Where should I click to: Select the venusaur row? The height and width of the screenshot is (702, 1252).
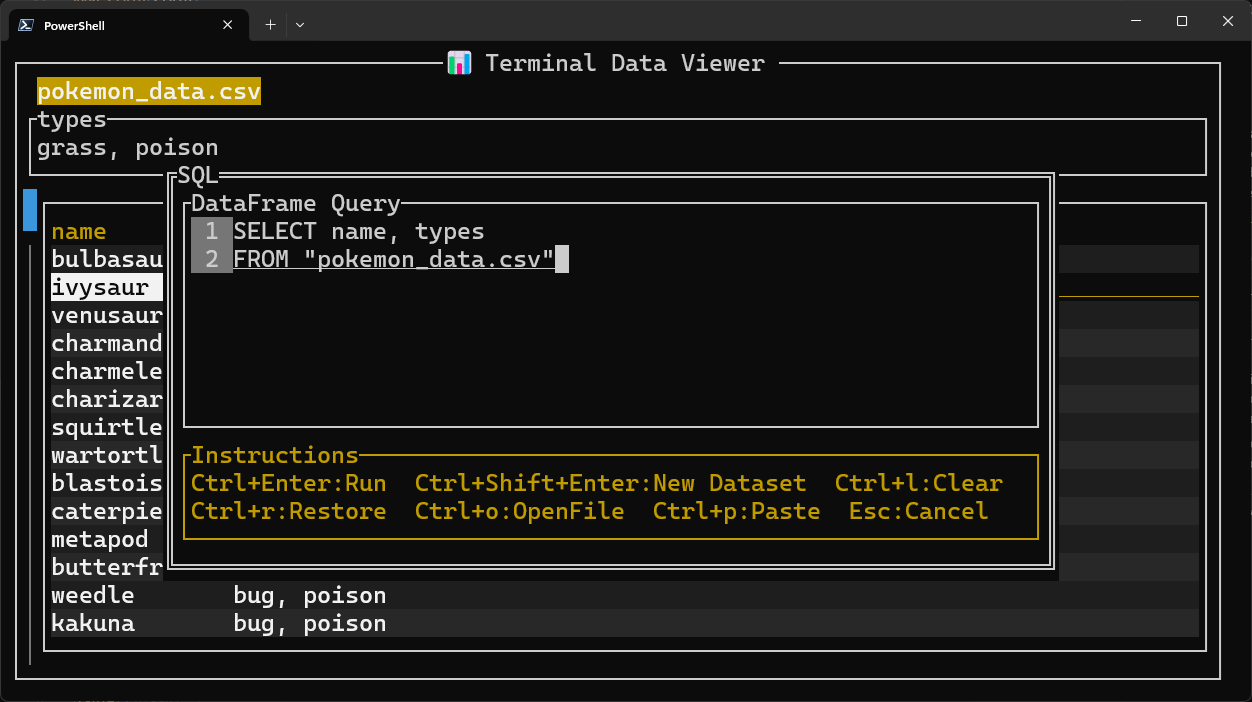[107, 315]
